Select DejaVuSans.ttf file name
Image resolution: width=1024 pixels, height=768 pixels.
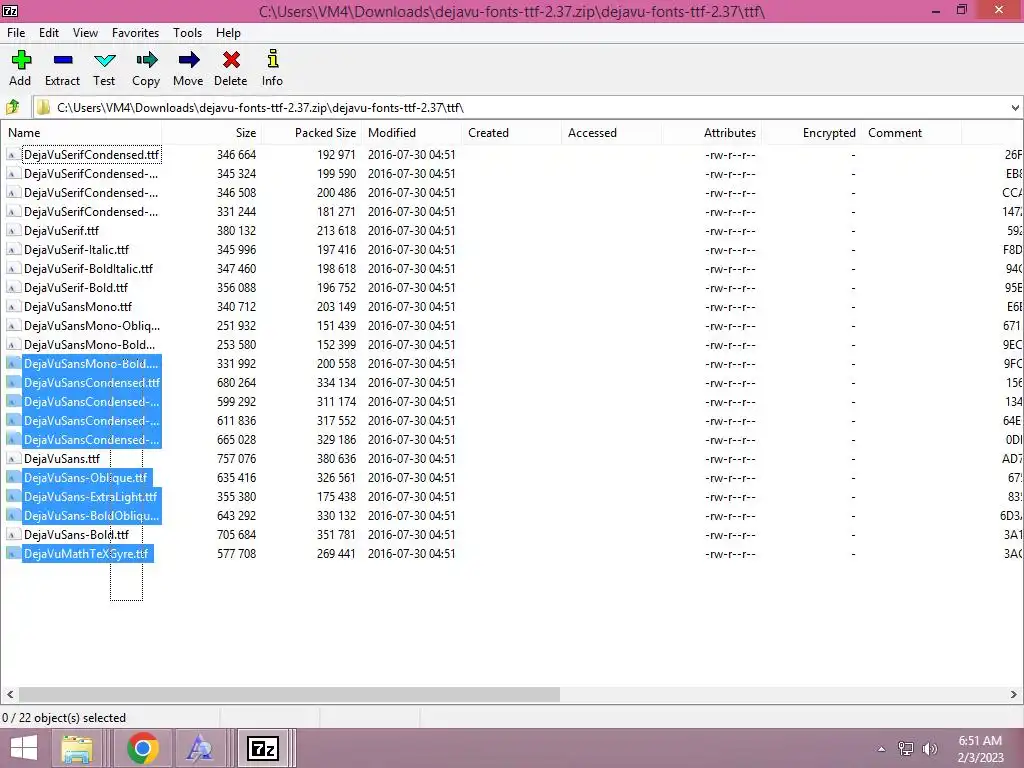pyautogui.click(x=62, y=458)
